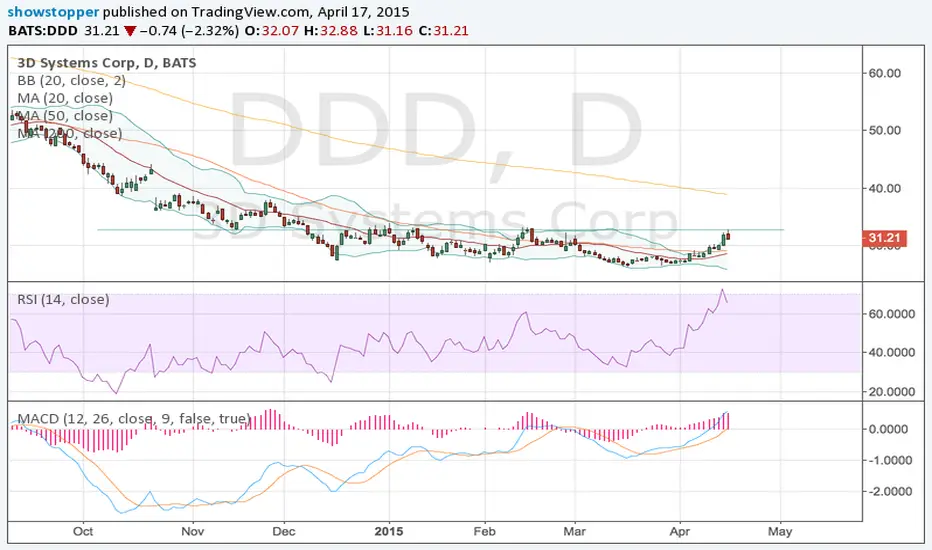Click the open price O:32.07 value
The image size is (932, 550).
pos(272,31)
